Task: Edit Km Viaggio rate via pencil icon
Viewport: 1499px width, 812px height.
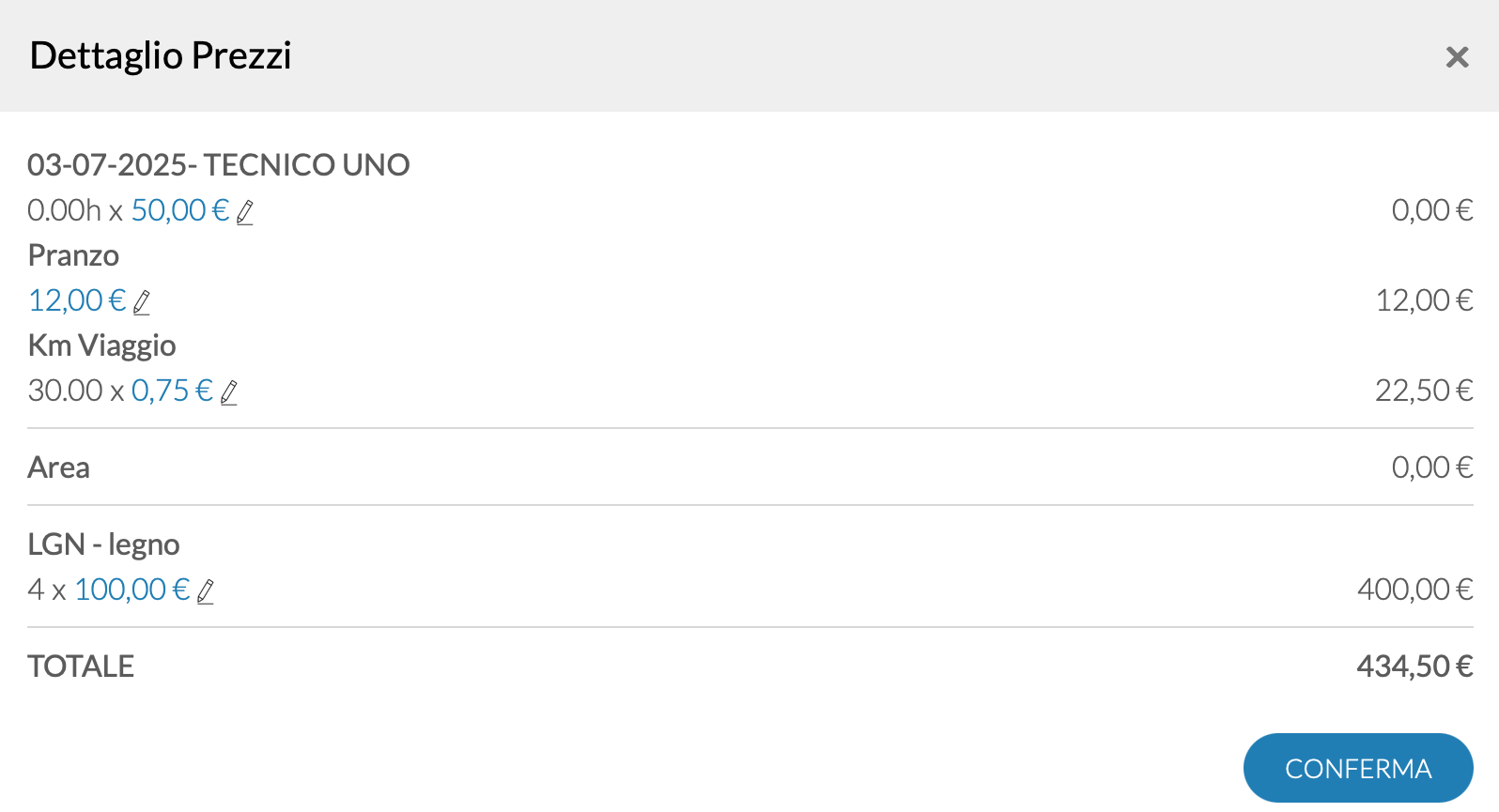Action: coord(229,392)
